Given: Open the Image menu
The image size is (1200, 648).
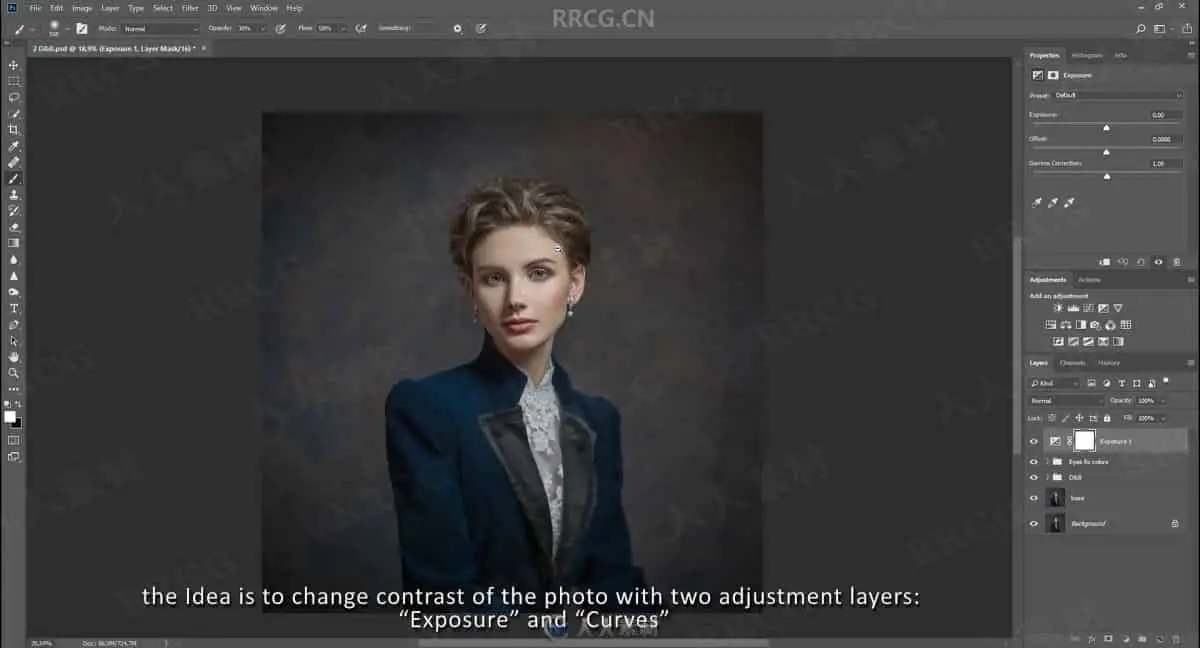Looking at the screenshot, I should click(82, 8).
